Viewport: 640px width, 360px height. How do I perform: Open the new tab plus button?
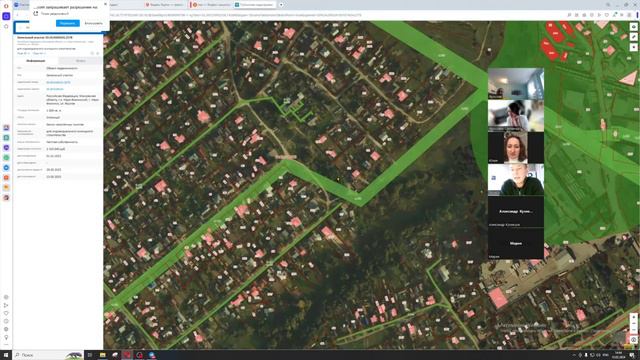[281, 5]
